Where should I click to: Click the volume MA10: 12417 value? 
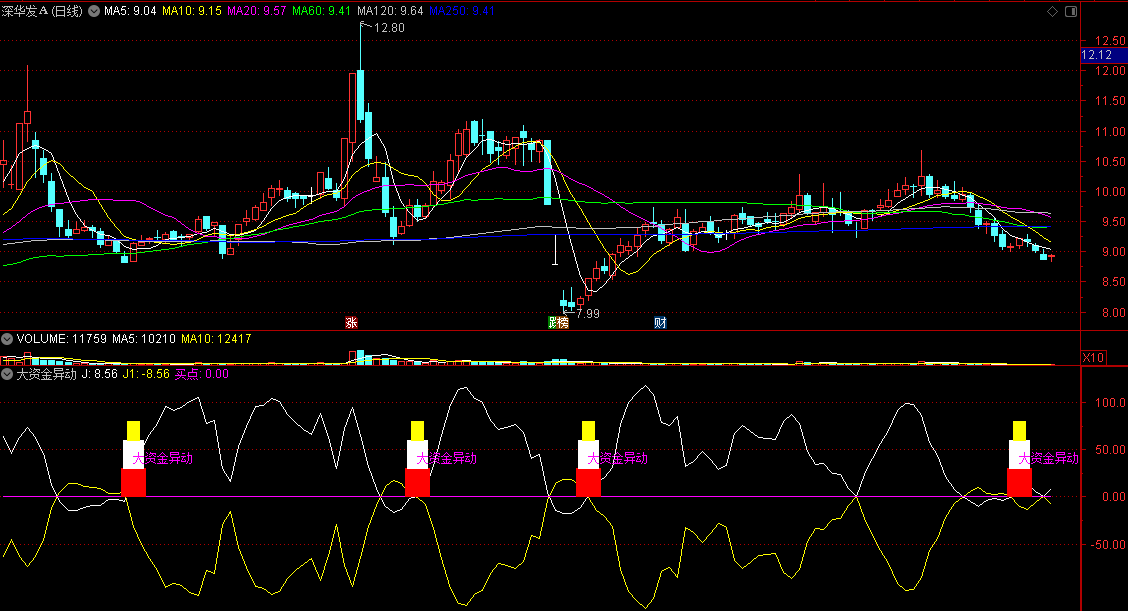[x=216, y=339]
